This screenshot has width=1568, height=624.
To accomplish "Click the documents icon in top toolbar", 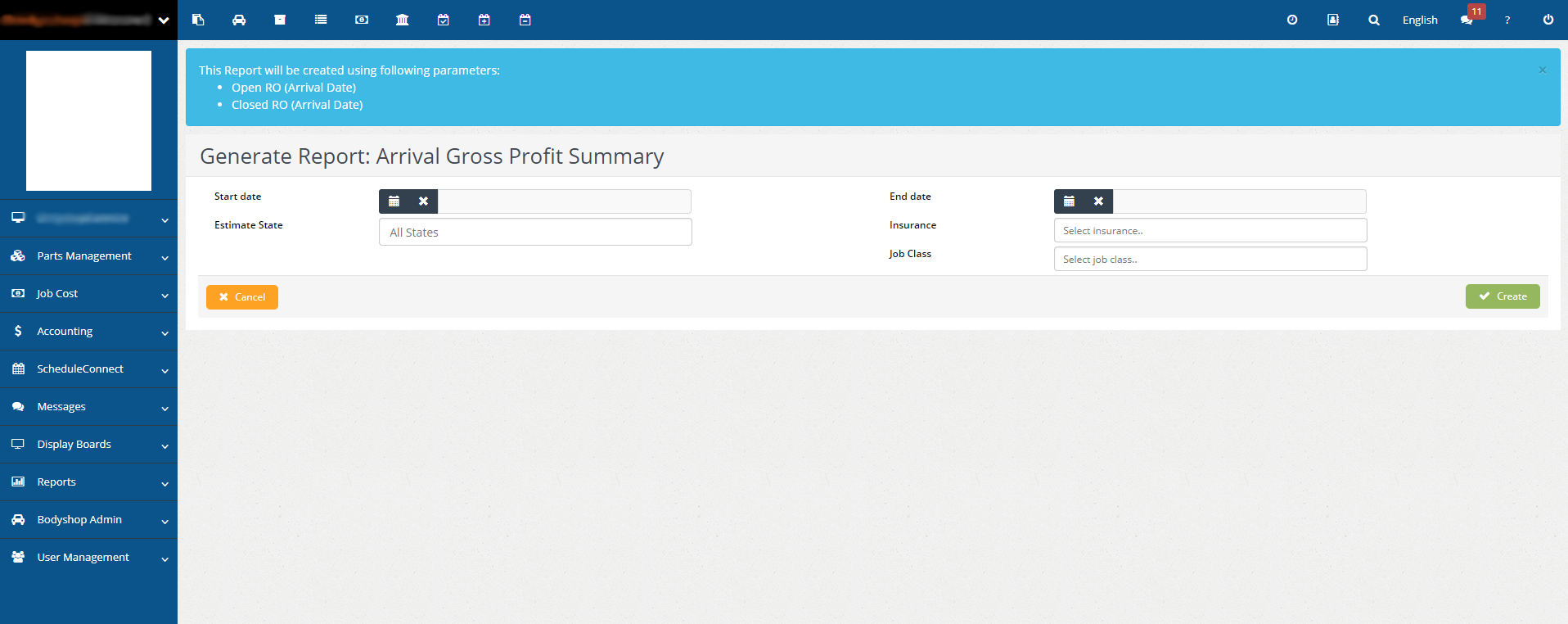I will [x=198, y=20].
